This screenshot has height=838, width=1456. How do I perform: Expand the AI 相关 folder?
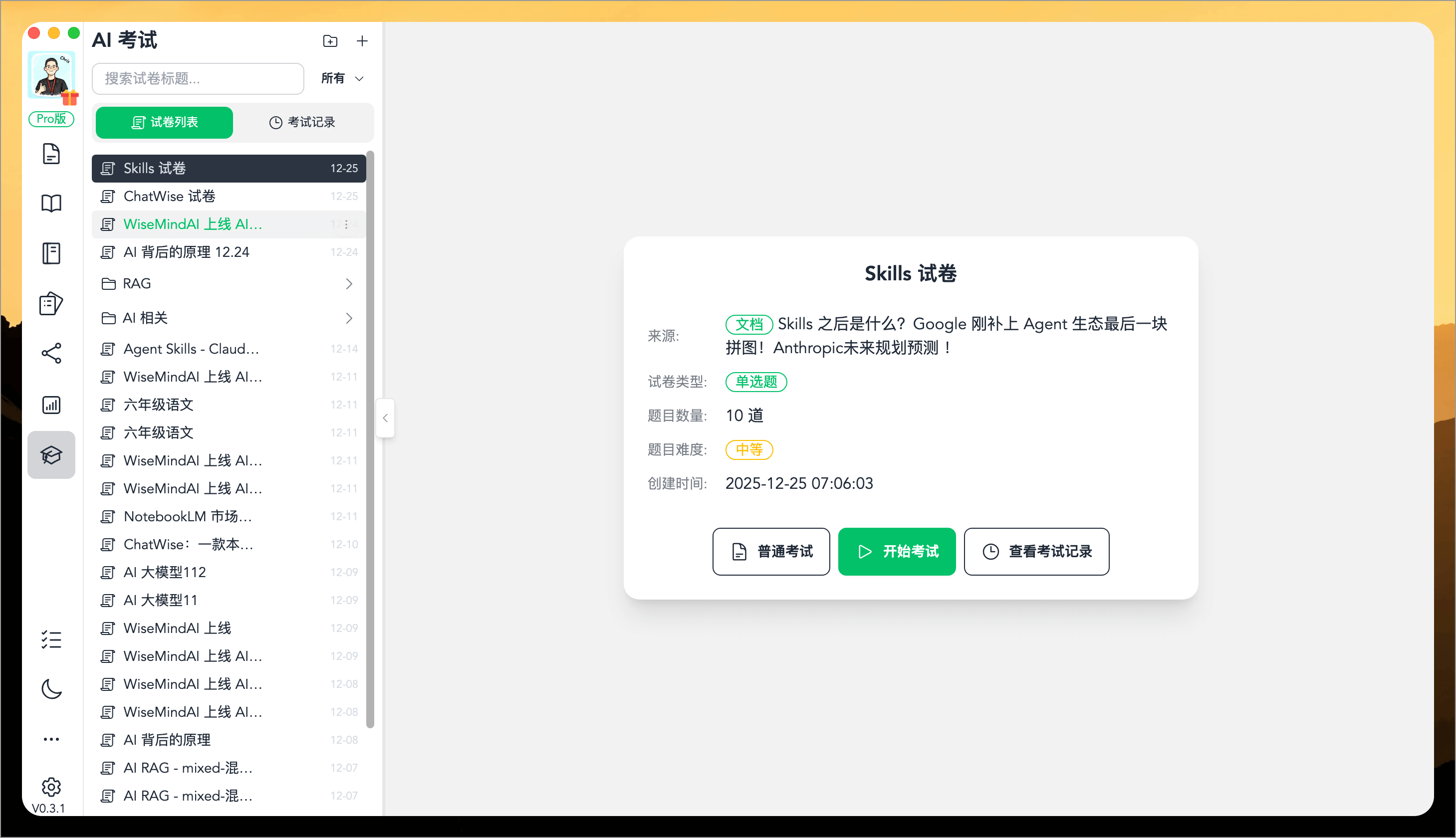tap(349, 318)
